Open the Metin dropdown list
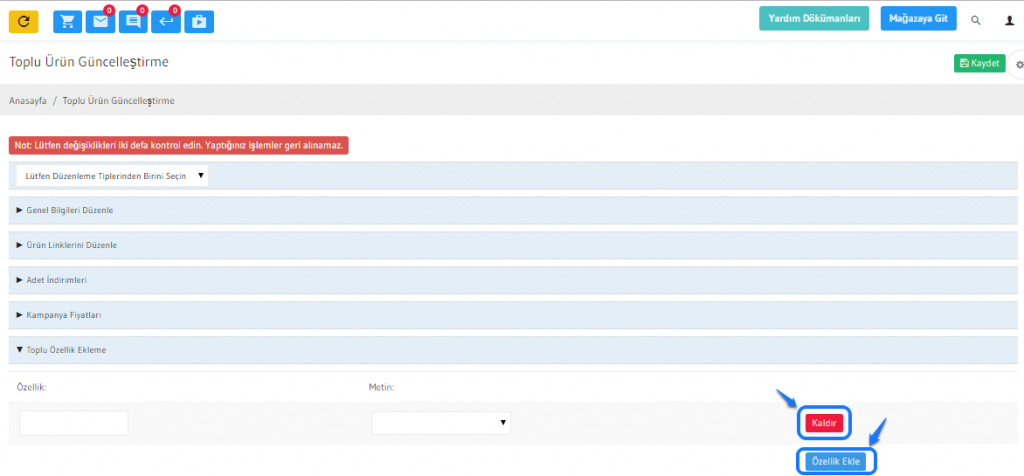 [x=441, y=423]
